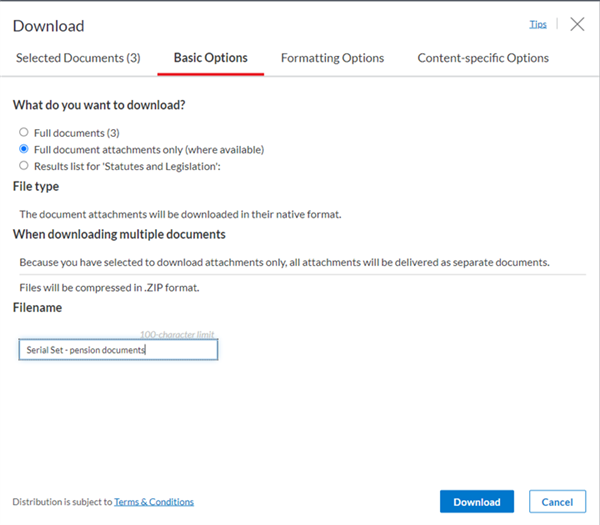Viewport: 600px width, 525px height.
Task: Click the 'Statutes and Legislation' option label text
Action: (159, 166)
